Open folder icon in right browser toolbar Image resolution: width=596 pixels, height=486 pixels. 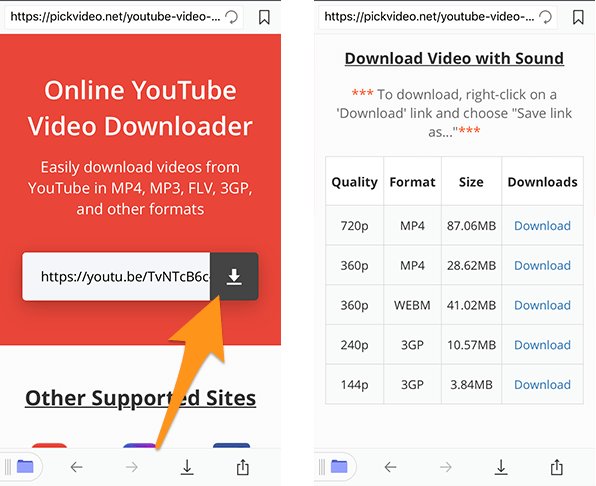(x=339, y=466)
